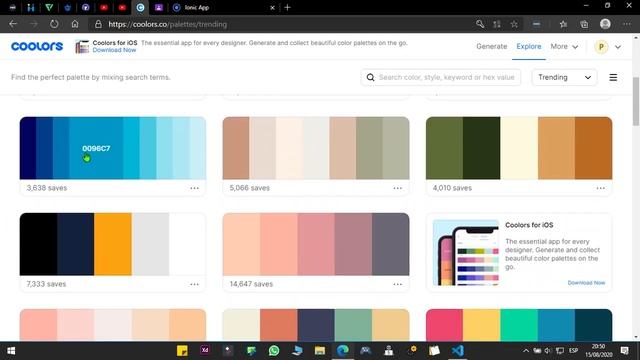Open saved passwords key icon
Screen dimensions: 640x360
480,24
